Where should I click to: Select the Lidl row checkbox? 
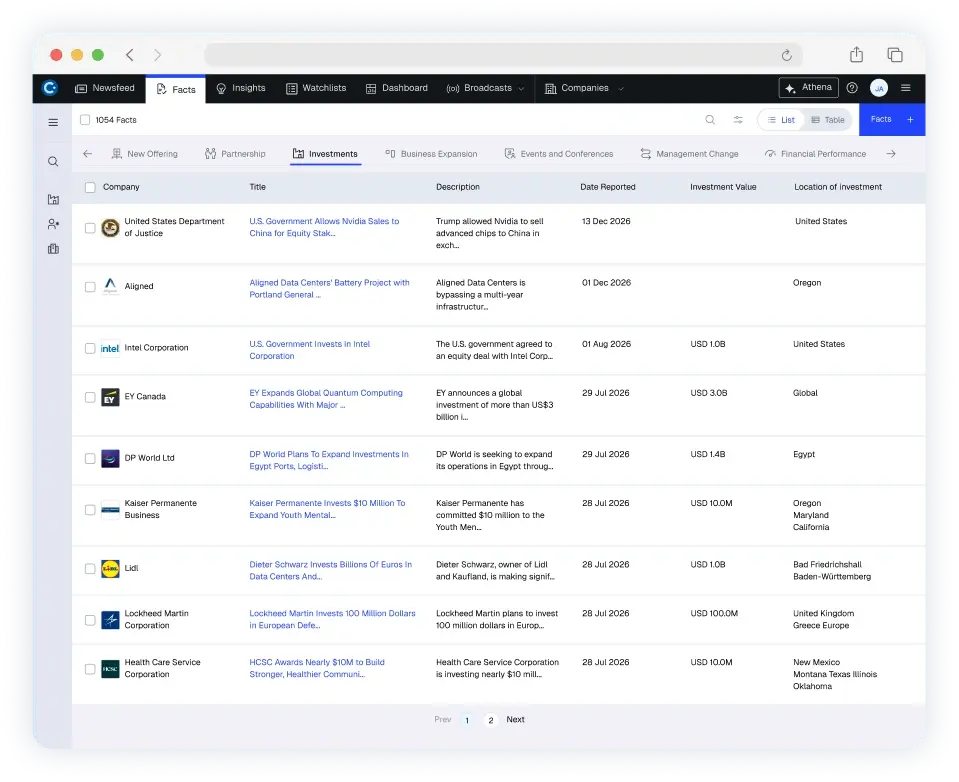pos(90,569)
